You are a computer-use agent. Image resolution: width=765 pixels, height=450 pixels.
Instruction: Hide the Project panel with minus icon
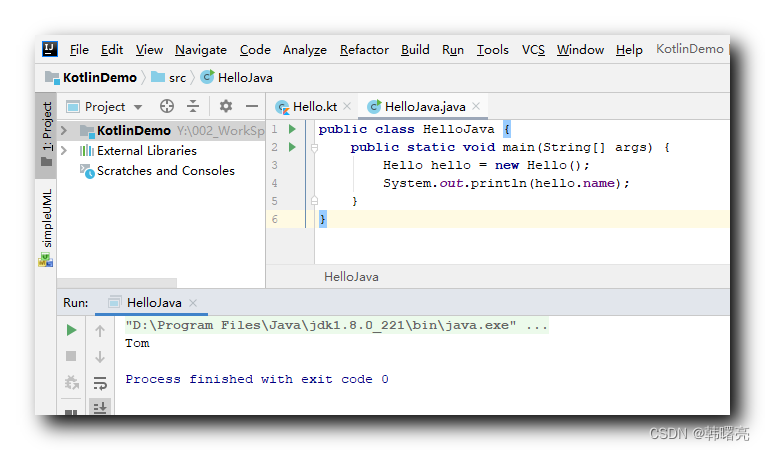[x=252, y=106]
